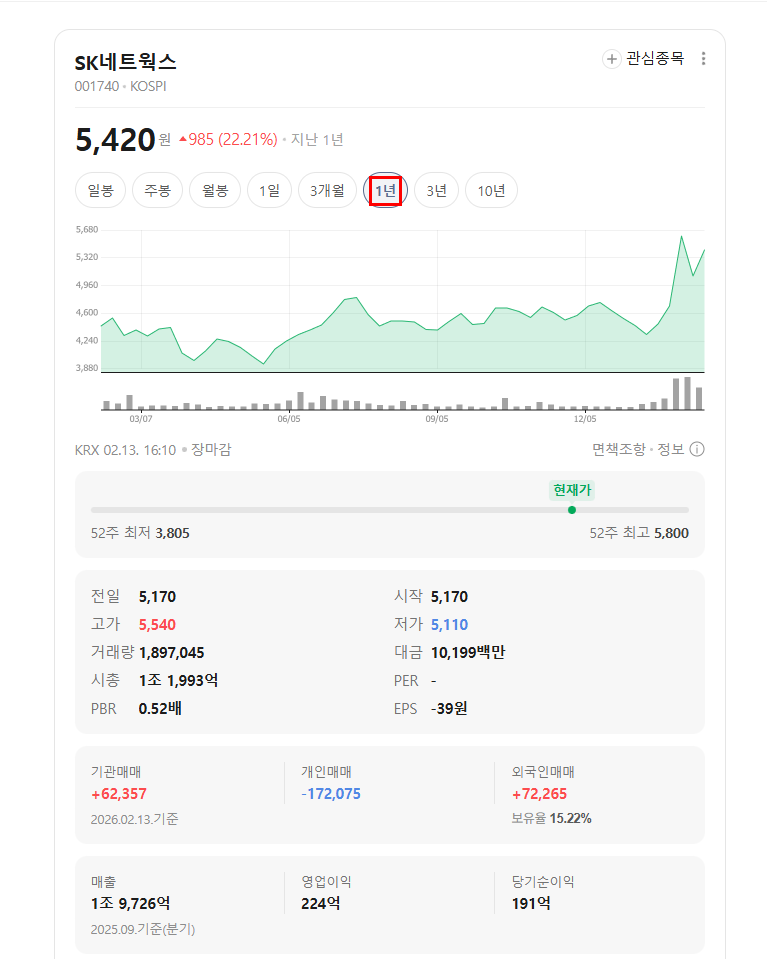Viewport: 767px width, 959px height.
Task: Click the 개인매매 value -172,075
Action: click(331, 794)
